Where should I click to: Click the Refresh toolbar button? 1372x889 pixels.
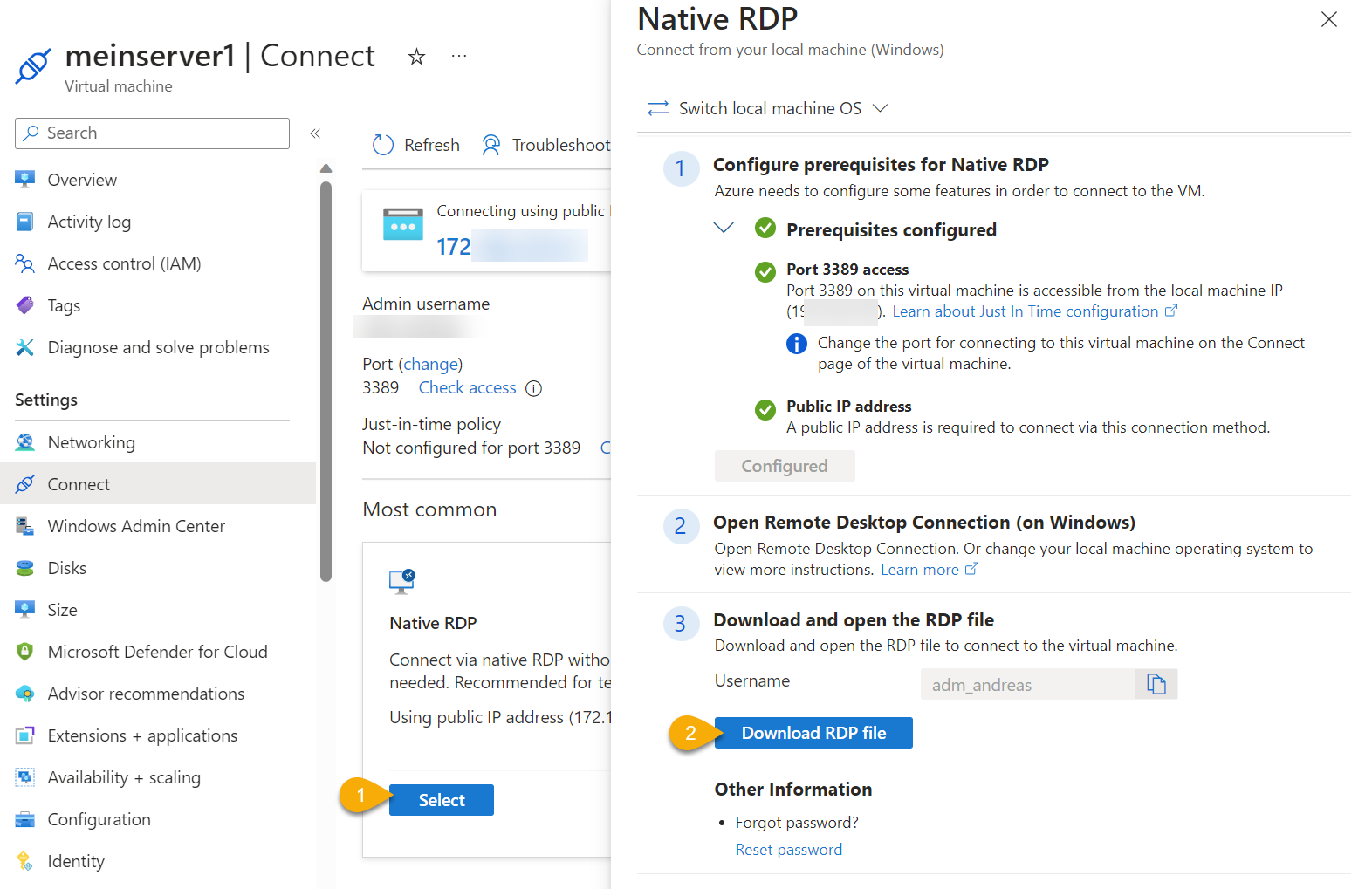click(x=416, y=145)
